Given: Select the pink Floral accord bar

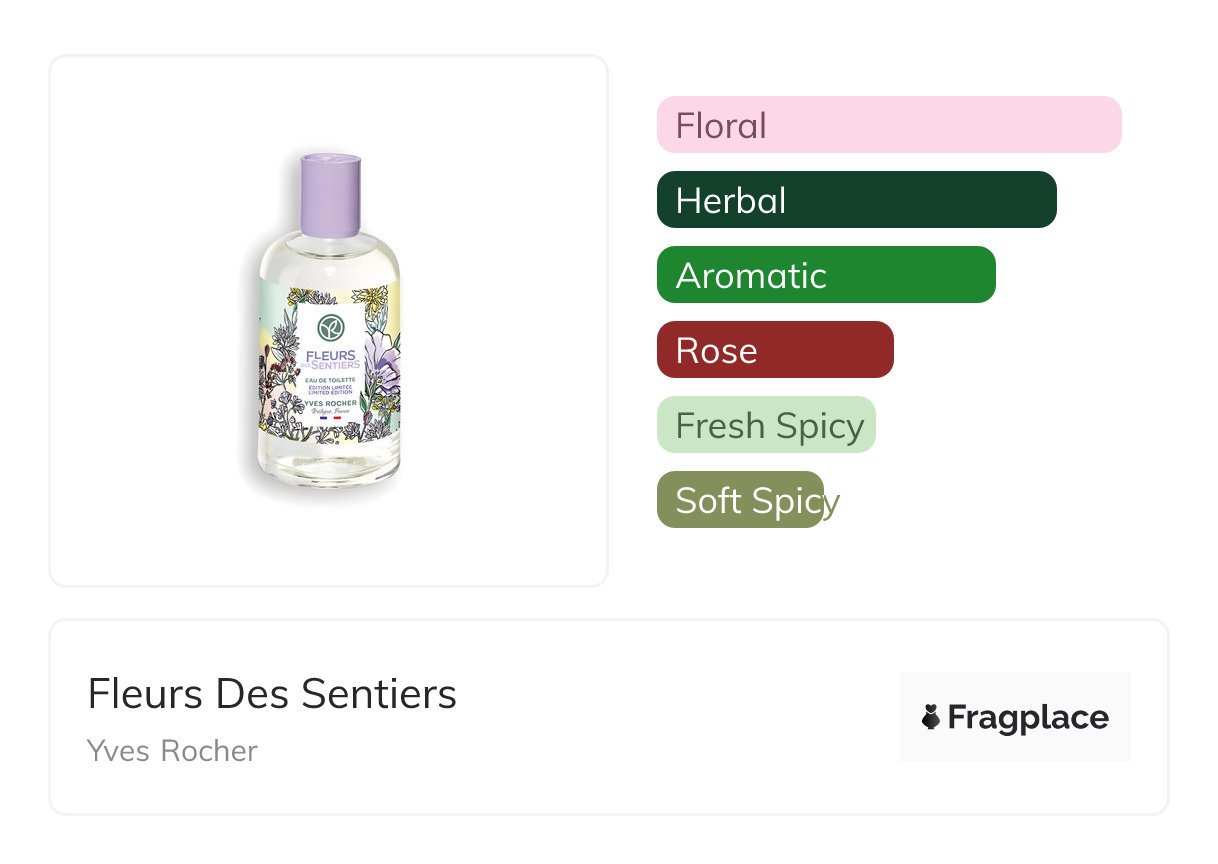Looking at the screenshot, I should 889,125.
